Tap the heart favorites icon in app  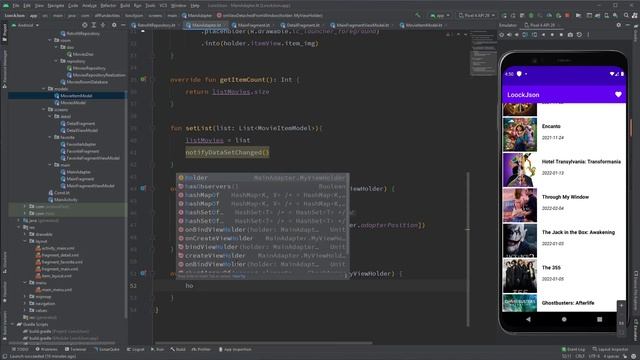click(618, 95)
